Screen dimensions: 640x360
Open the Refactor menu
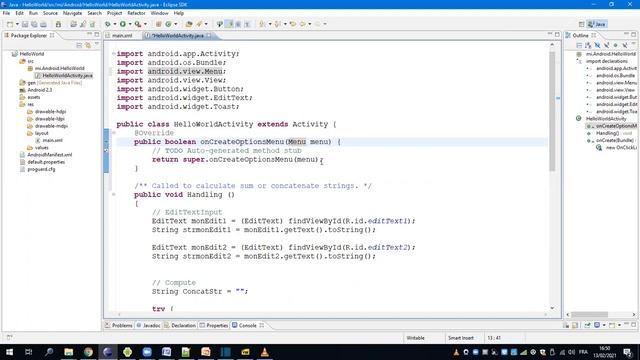coord(136,13)
